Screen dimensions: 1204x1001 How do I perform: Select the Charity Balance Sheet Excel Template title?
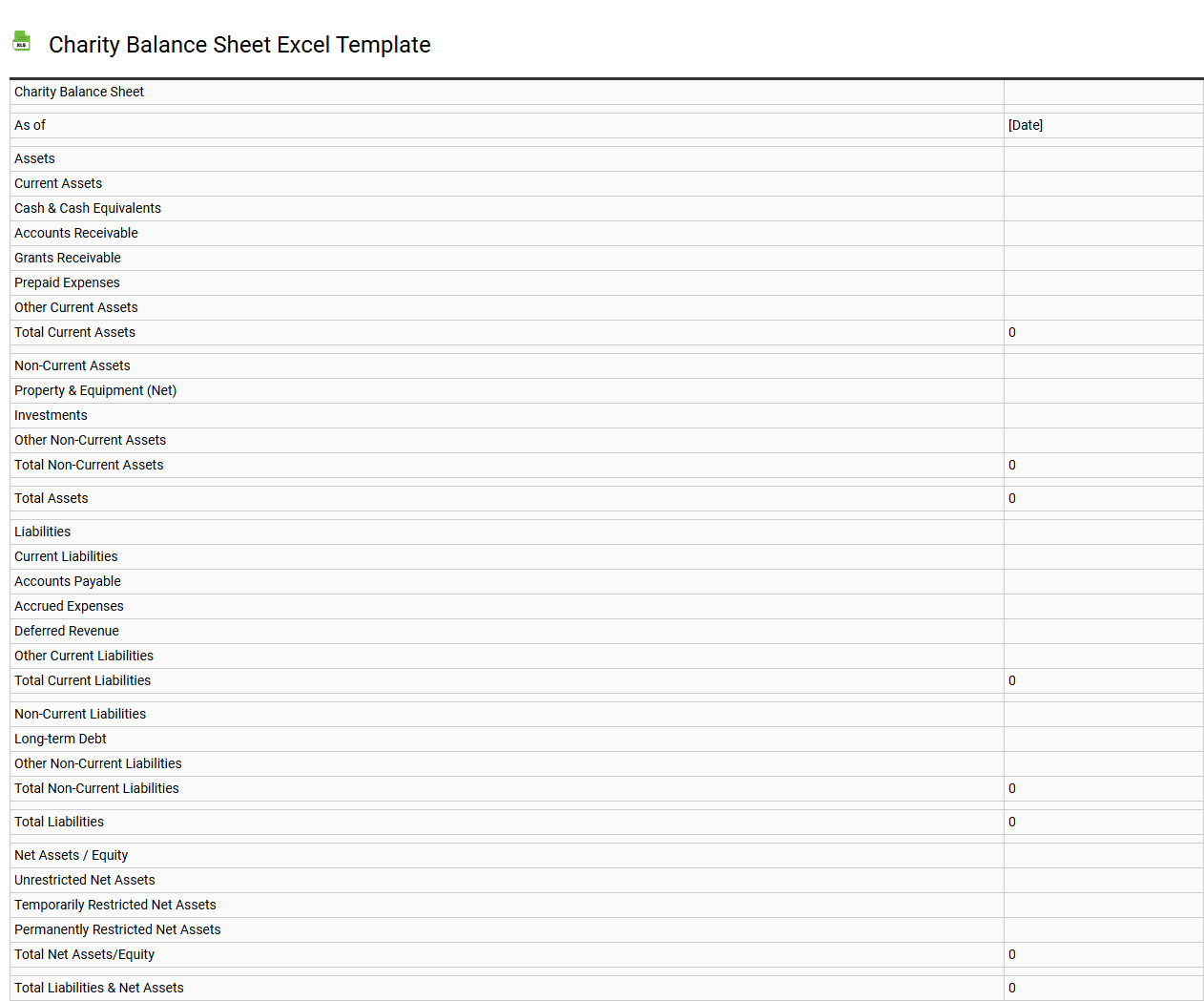tap(239, 45)
